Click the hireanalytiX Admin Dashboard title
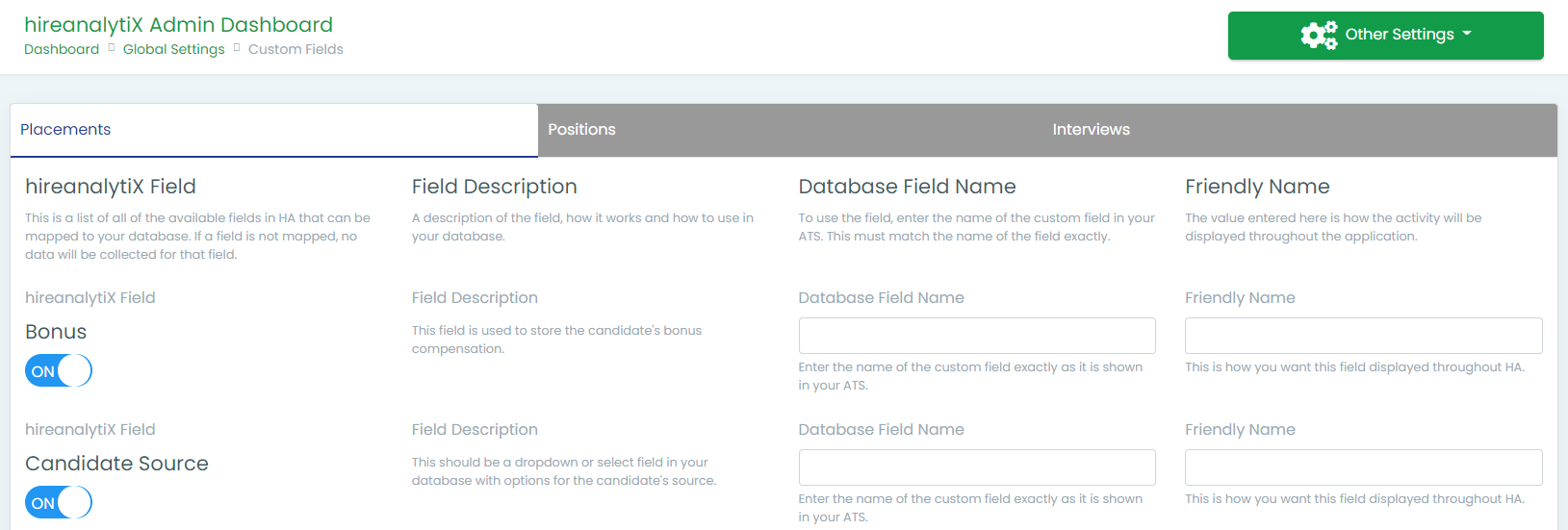Image resolution: width=1568 pixels, height=530 pixels. [x=179, y=25]
